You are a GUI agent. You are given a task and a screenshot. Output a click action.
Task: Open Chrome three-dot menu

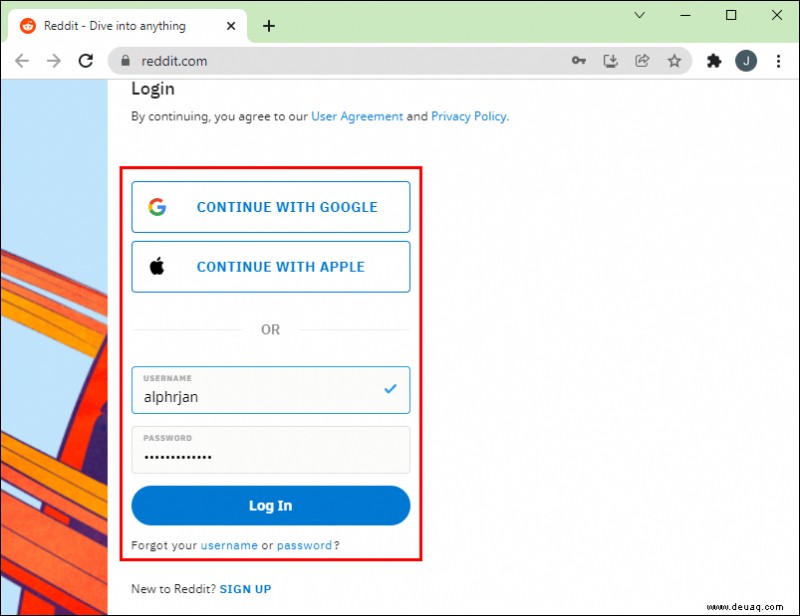(x=778, y=61)
